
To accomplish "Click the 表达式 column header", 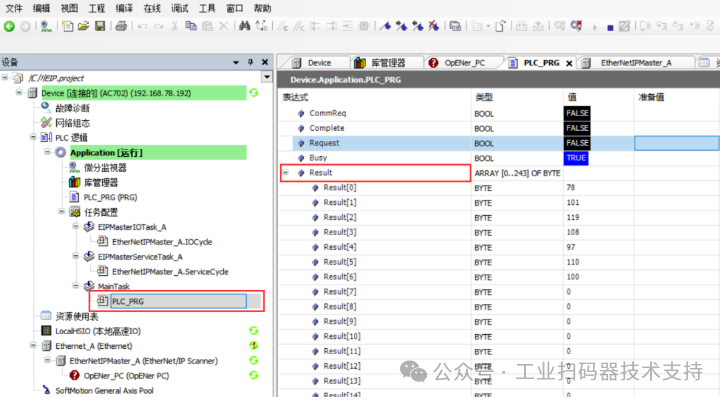I will tap(295, 97).
